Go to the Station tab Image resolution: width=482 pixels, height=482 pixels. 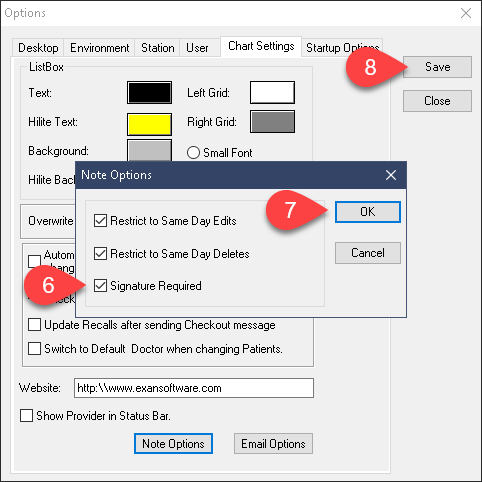pos(157,48)
